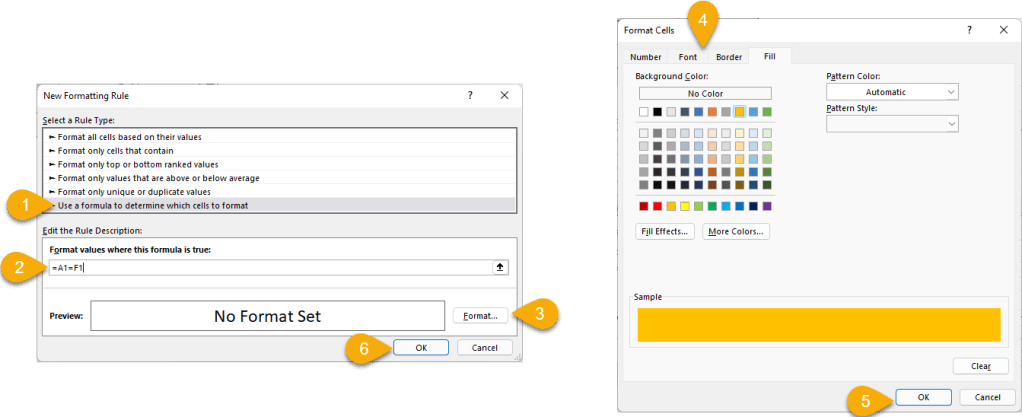Open More Colors... dialog
Viewport: 1022px width, 417px height.
coord(737,231)
